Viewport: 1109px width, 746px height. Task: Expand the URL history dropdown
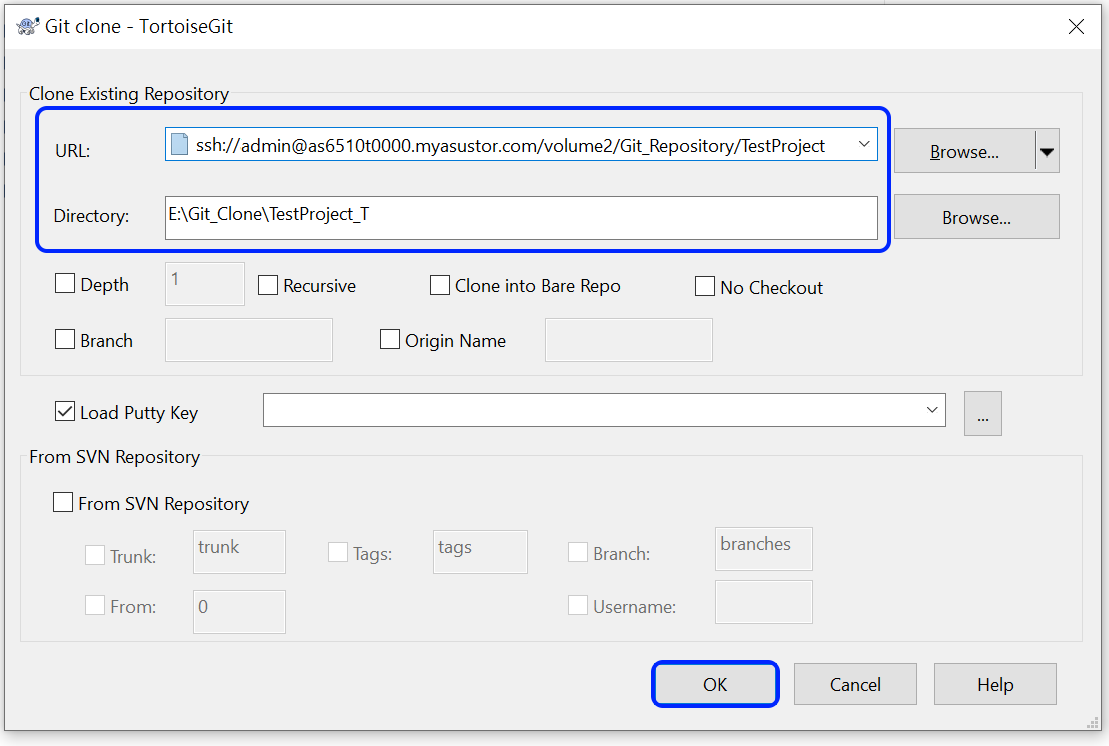[x=864, y=144]
